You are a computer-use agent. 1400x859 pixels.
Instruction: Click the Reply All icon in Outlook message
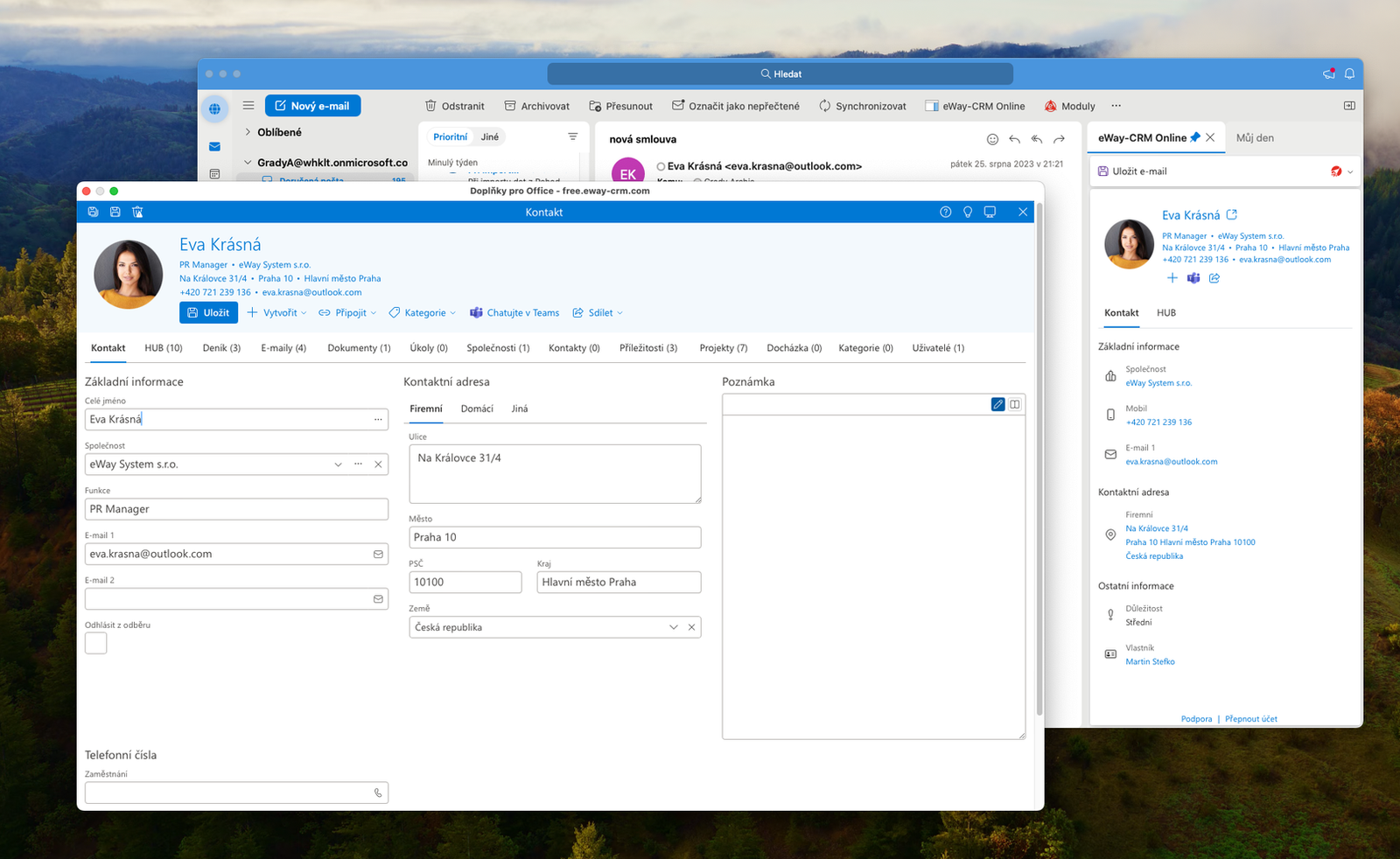tap(1037, 139)
